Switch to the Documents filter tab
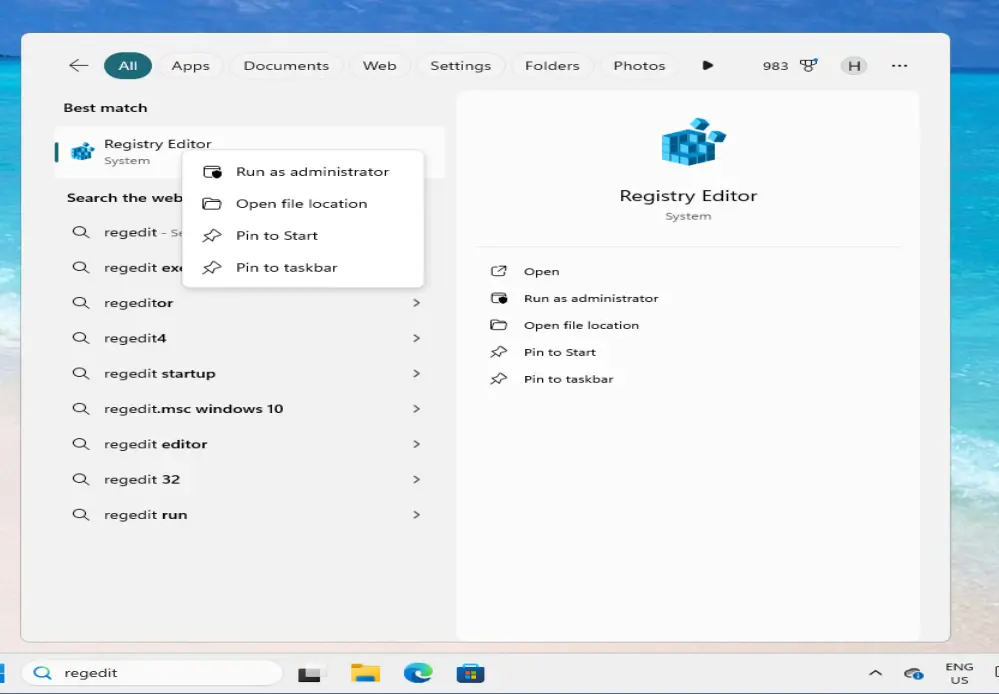Image resolution: width=999 pixels, height=694 pixels. coord(286,66)
